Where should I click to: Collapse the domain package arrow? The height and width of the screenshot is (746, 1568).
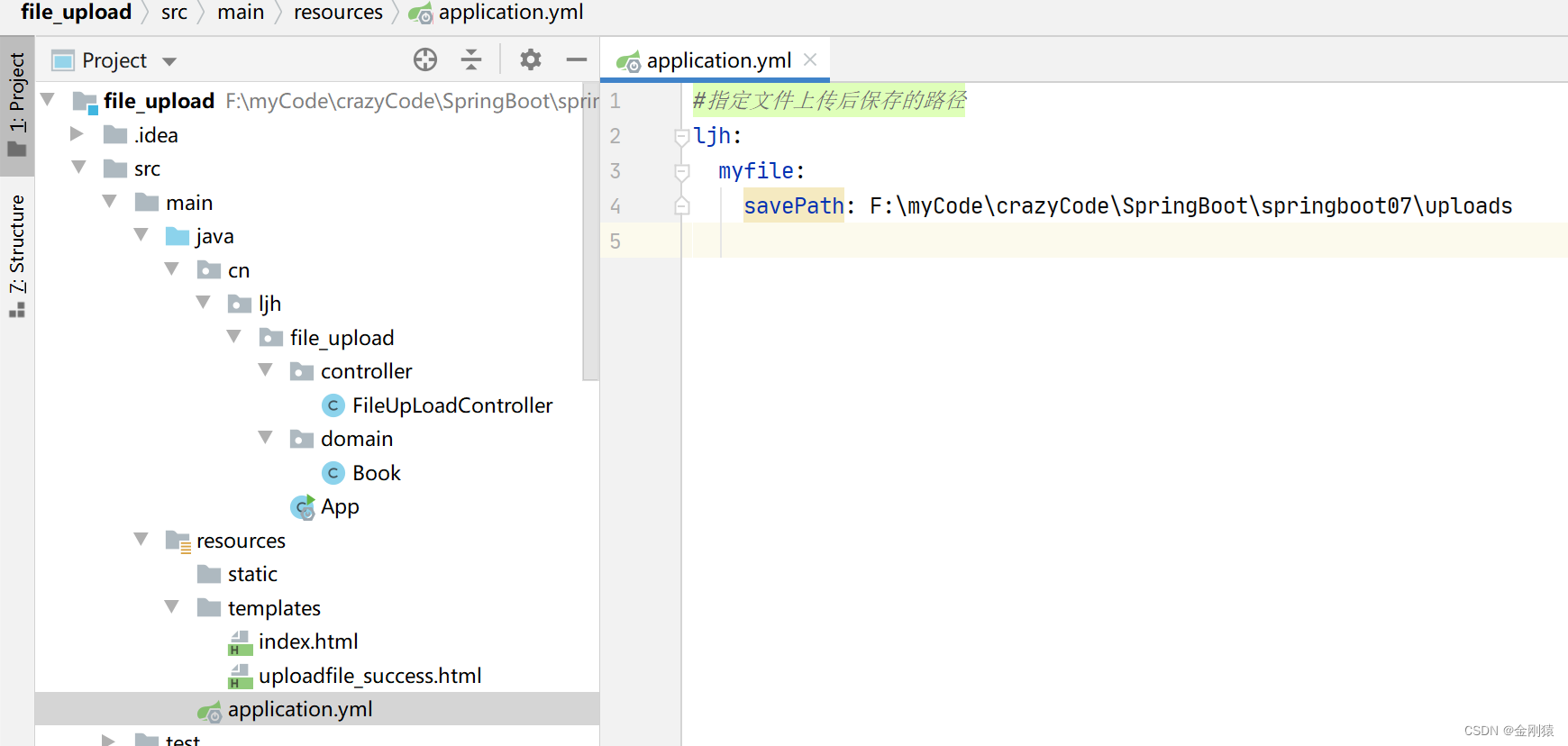pos(266,437)
